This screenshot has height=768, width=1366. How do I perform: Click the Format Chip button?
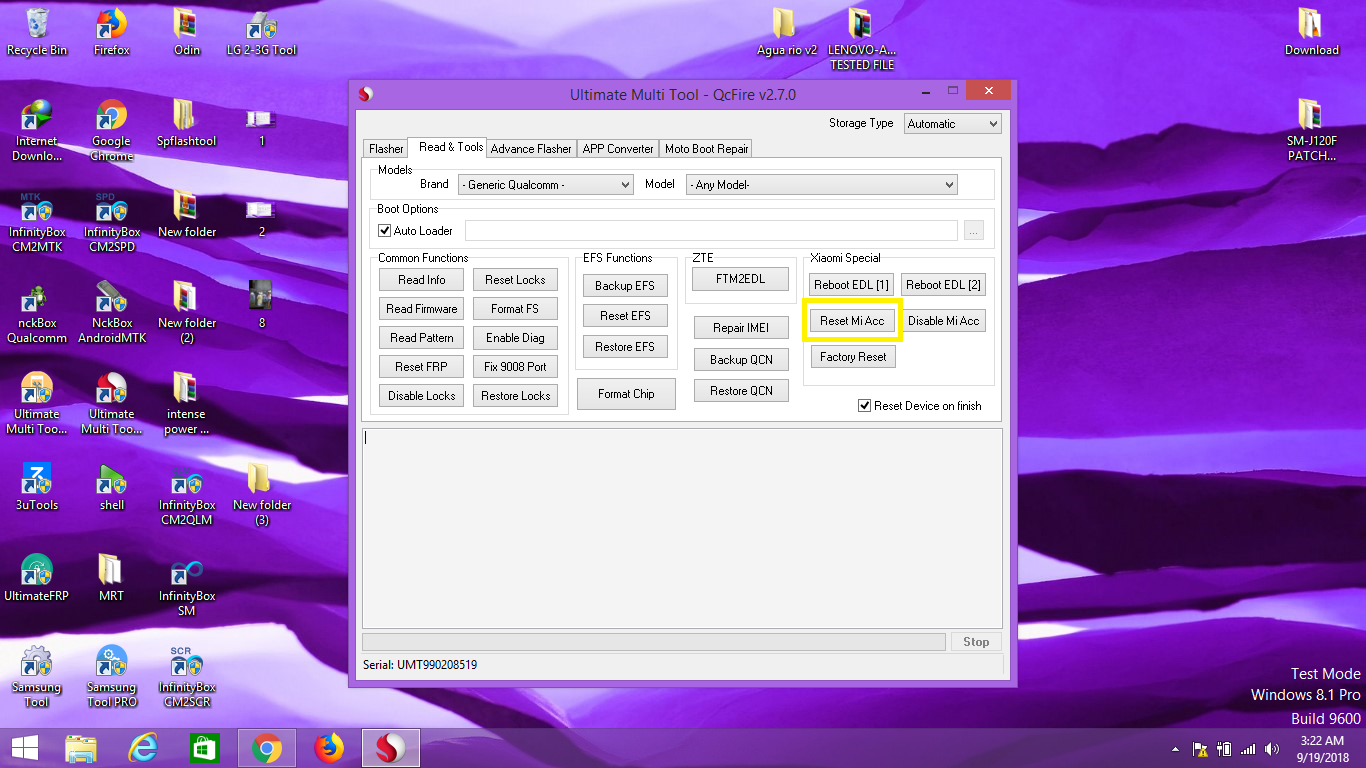pos(626,394)
